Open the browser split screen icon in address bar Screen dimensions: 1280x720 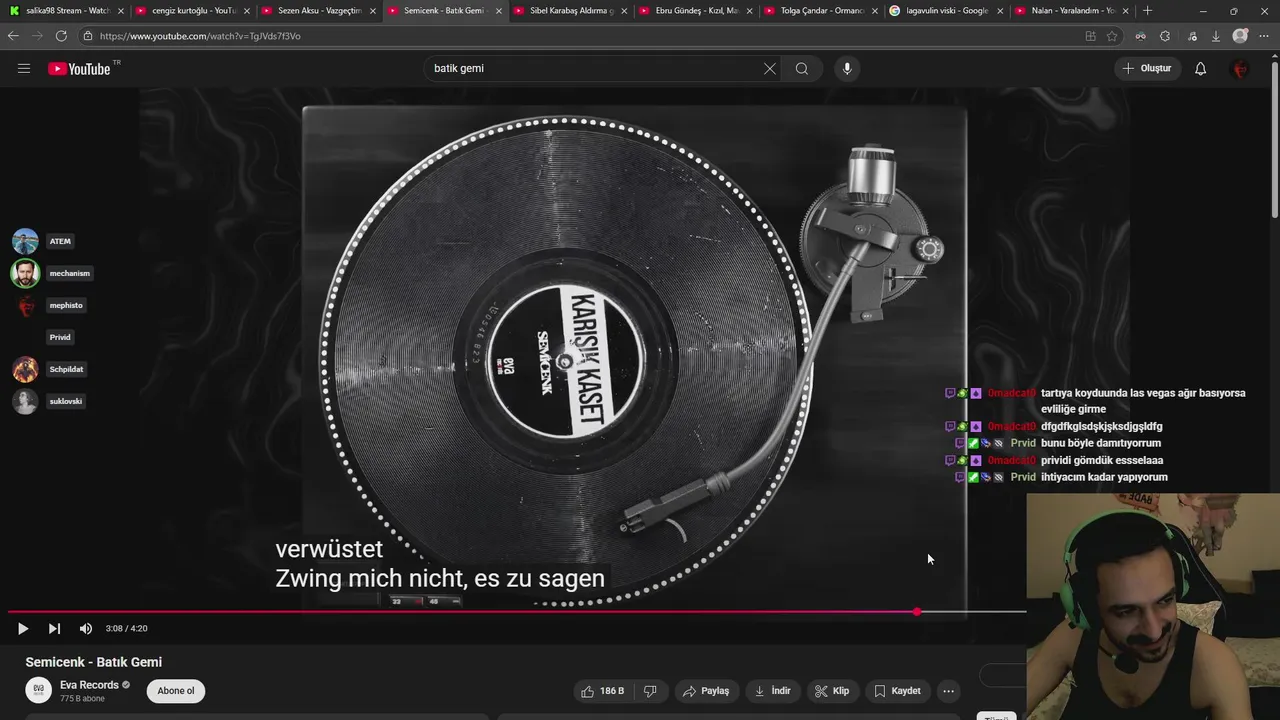point(1090,36)
